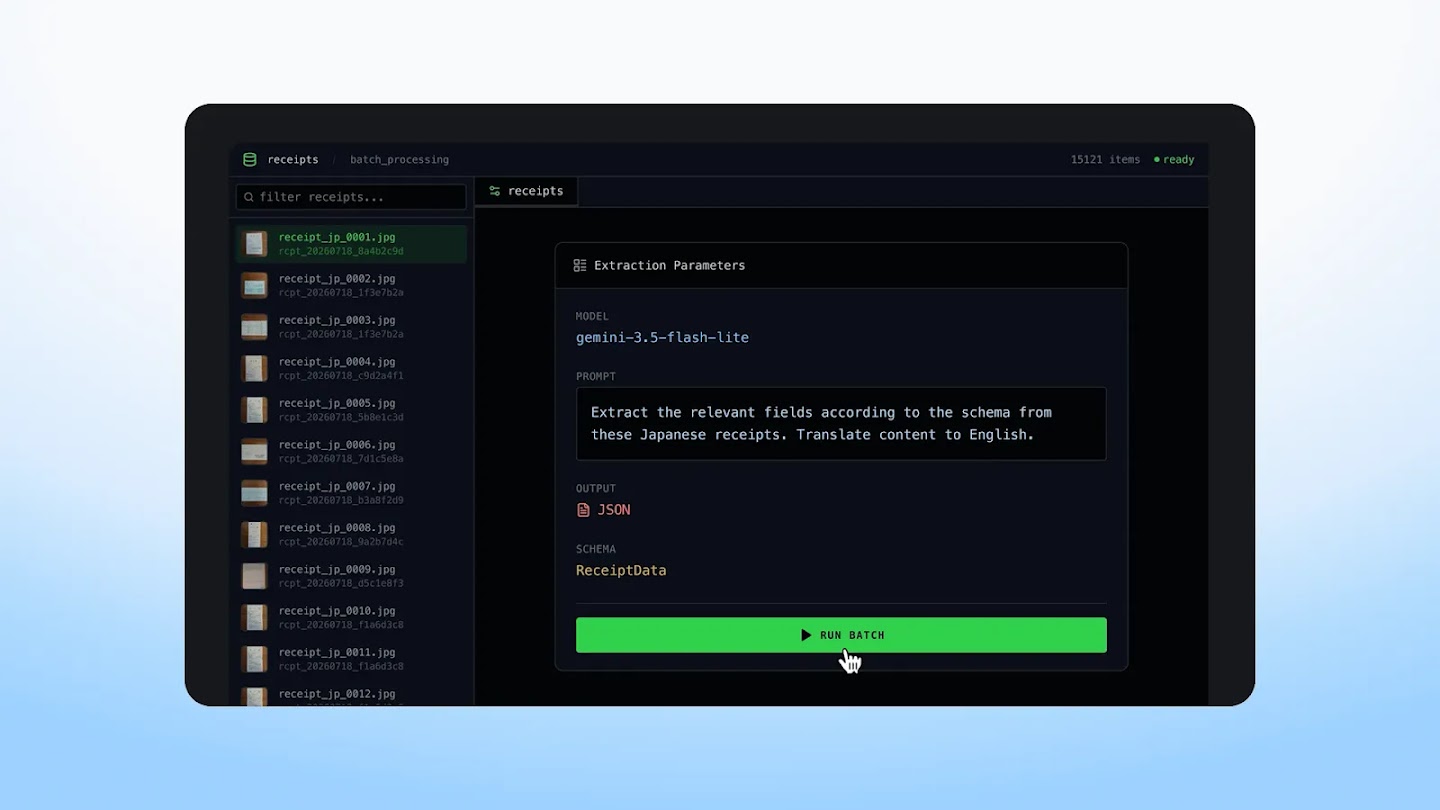This screenshot has height=810, width=1440.
Task: Open the receipts tab
Action: pyautogui.click(x=526, y=191)
